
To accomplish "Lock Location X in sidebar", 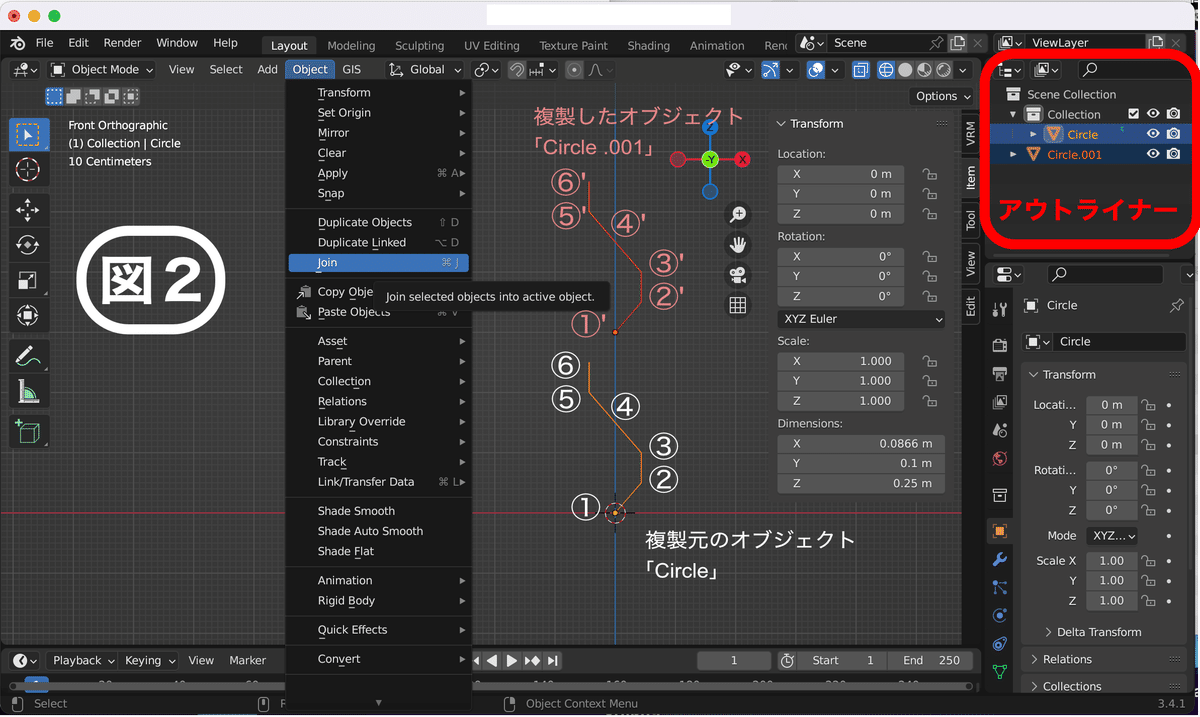I will 930,174.
